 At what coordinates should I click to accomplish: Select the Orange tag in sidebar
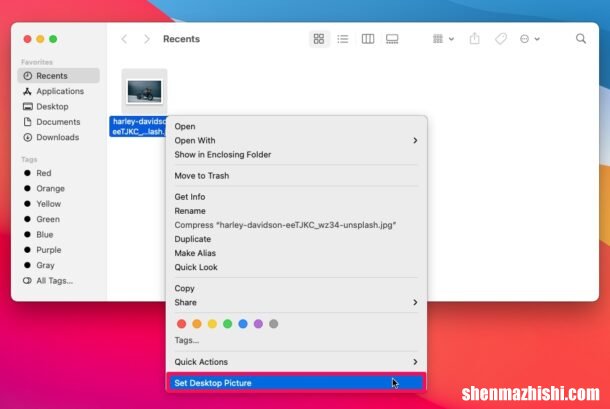[x=58, y=188]
